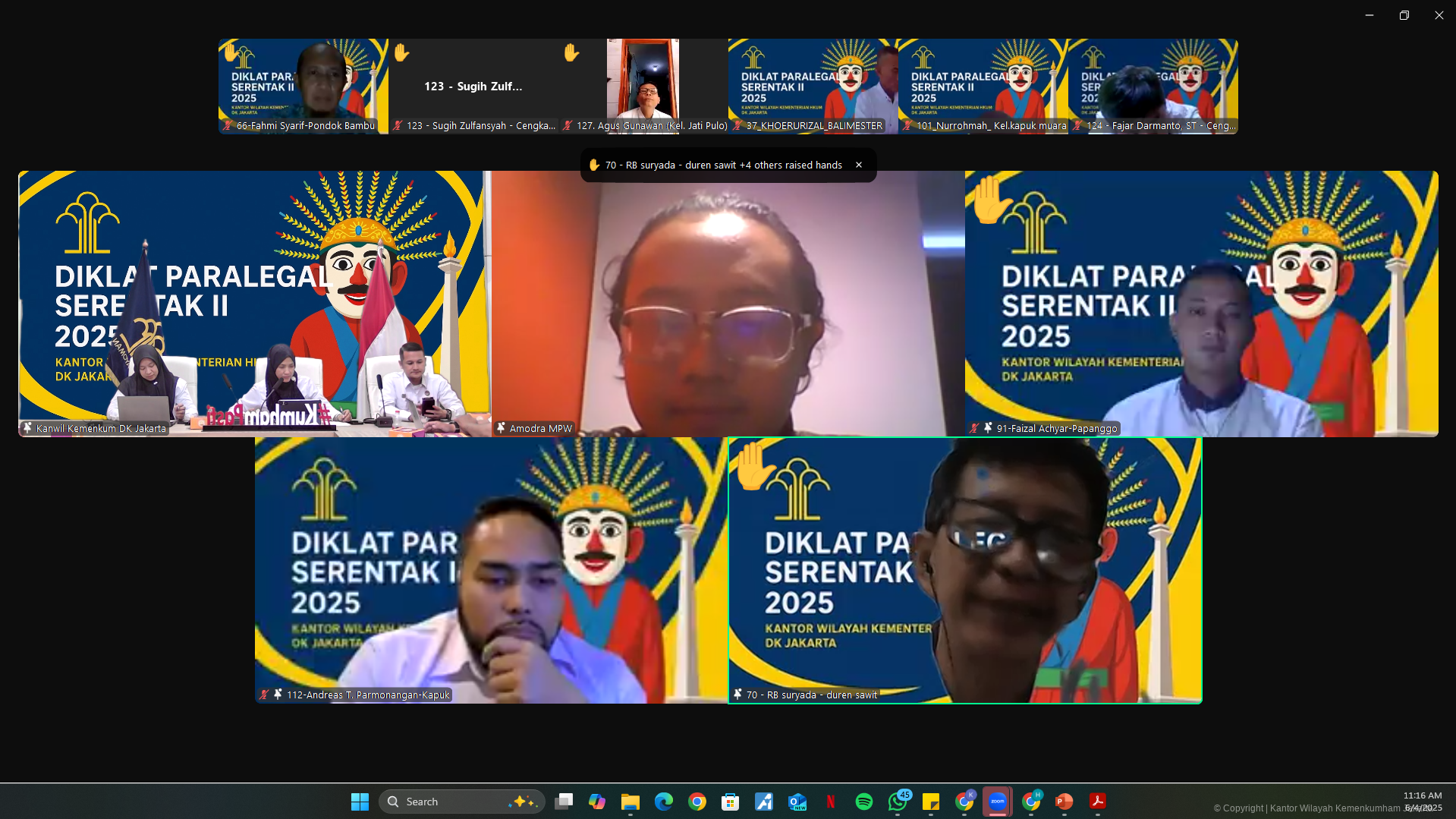The image size is (1456, 819).
Task: Open Zoom from the taskbar
Action: 997,802
